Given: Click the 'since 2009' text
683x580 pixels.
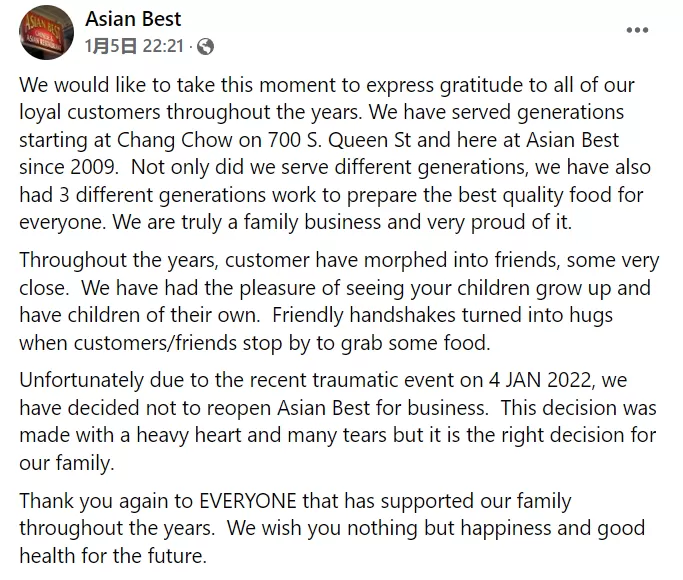Looking at the screenshot, I should point(68,167).
